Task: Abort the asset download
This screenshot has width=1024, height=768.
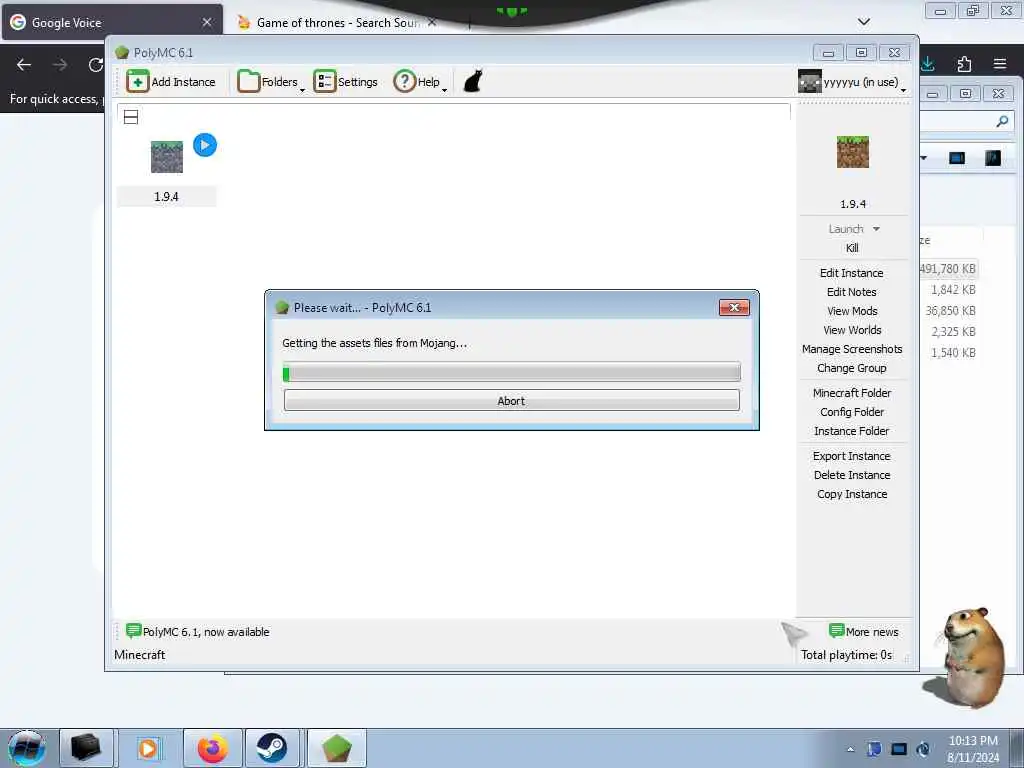Action: 511,400
